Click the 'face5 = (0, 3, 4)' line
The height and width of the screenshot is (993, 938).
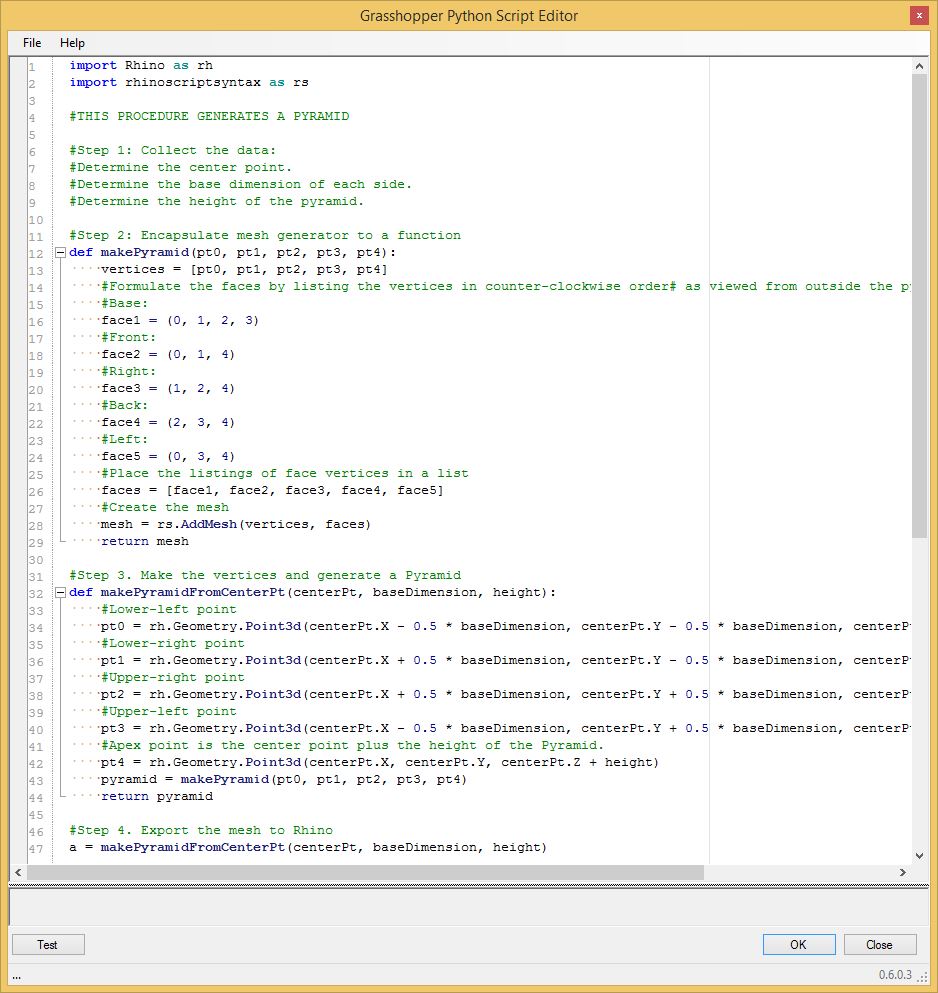(x=168, y=457)
